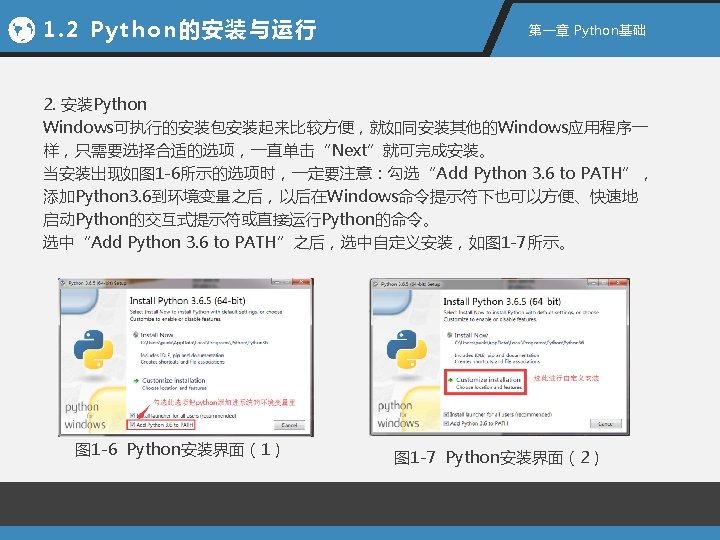Click green arrow beside Customize installation, figure 1-7
This screenshot has width=720, height=540.
pos(450,380)
